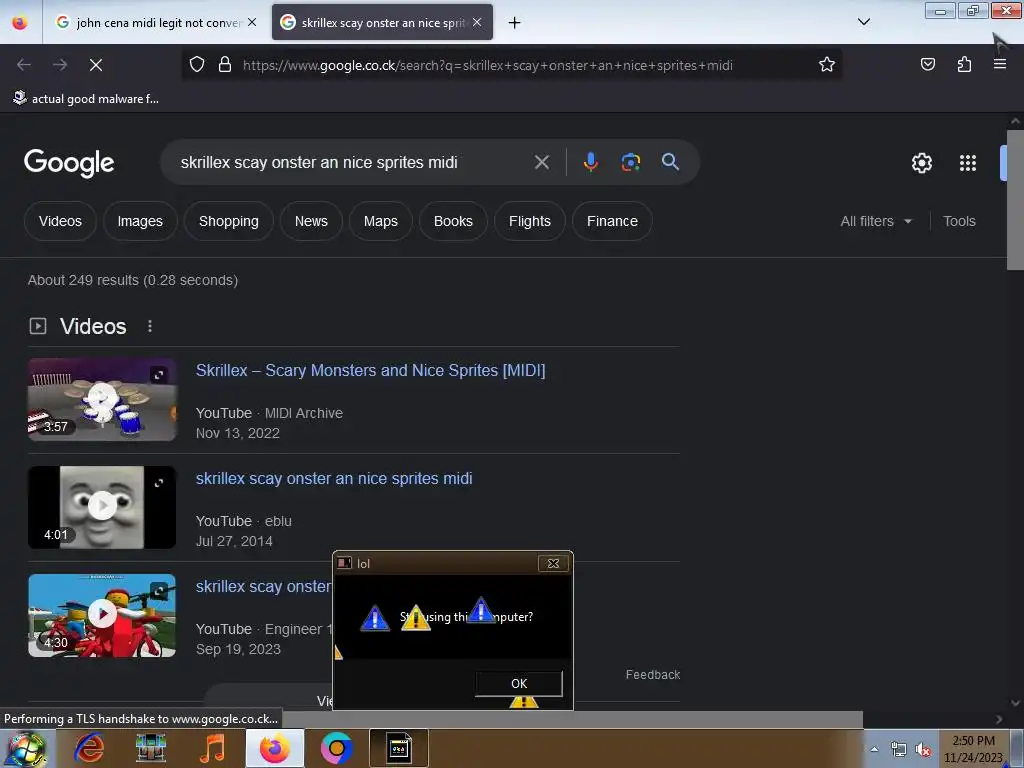Restore down the Firefox window
This screenshot has width=1024, height=768.
coord(972,10)
